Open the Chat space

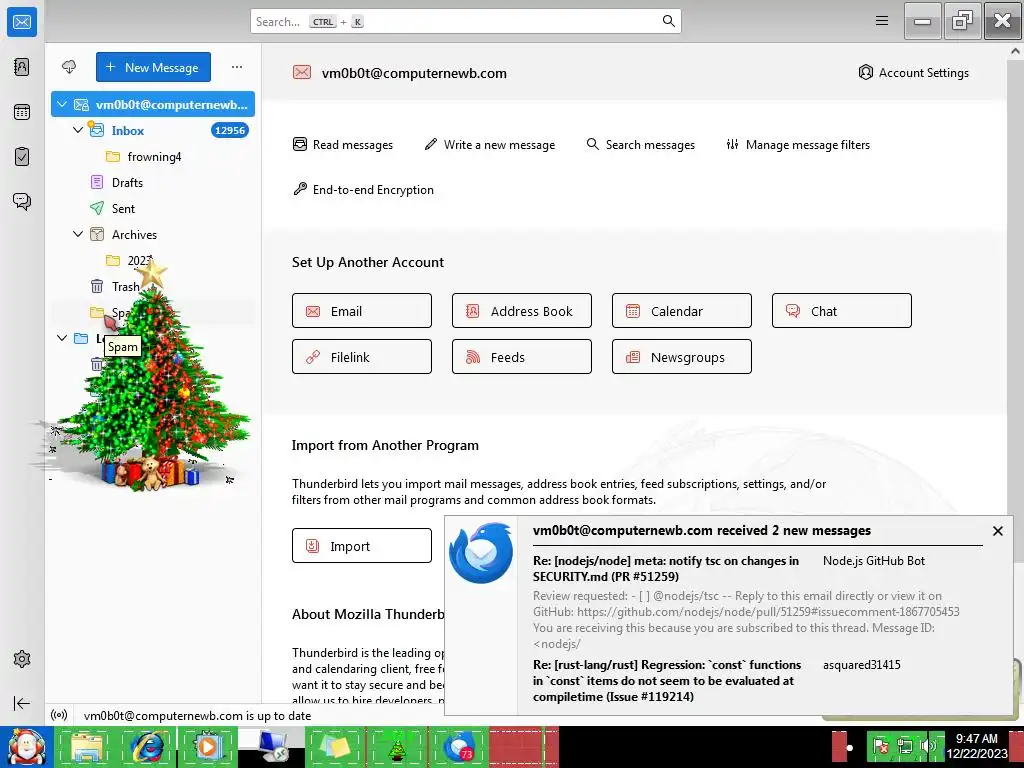(x=22, y=201)
